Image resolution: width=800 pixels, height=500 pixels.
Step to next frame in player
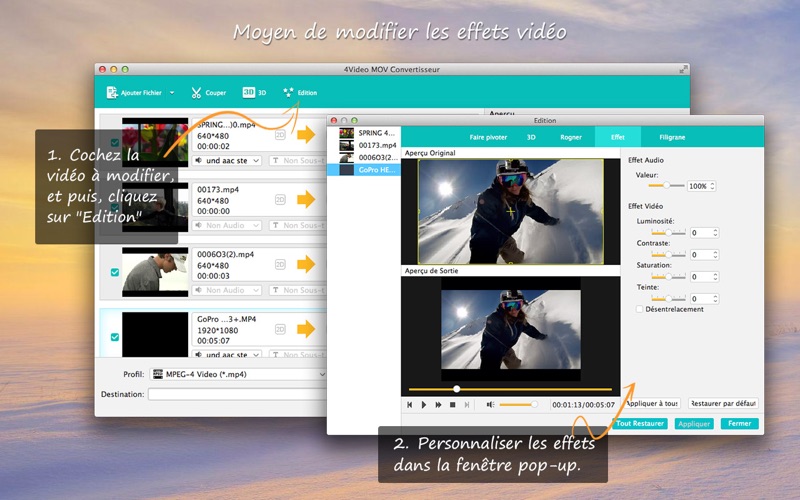[466, 405]
